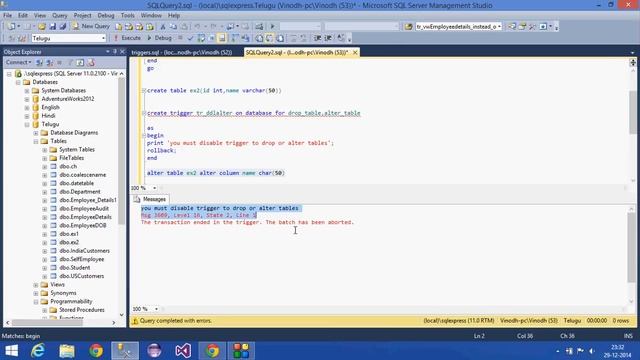This screenshot has width=640, height=360.
Task: Select the Hindi database in tree
Action: click(x=48, y=116)
